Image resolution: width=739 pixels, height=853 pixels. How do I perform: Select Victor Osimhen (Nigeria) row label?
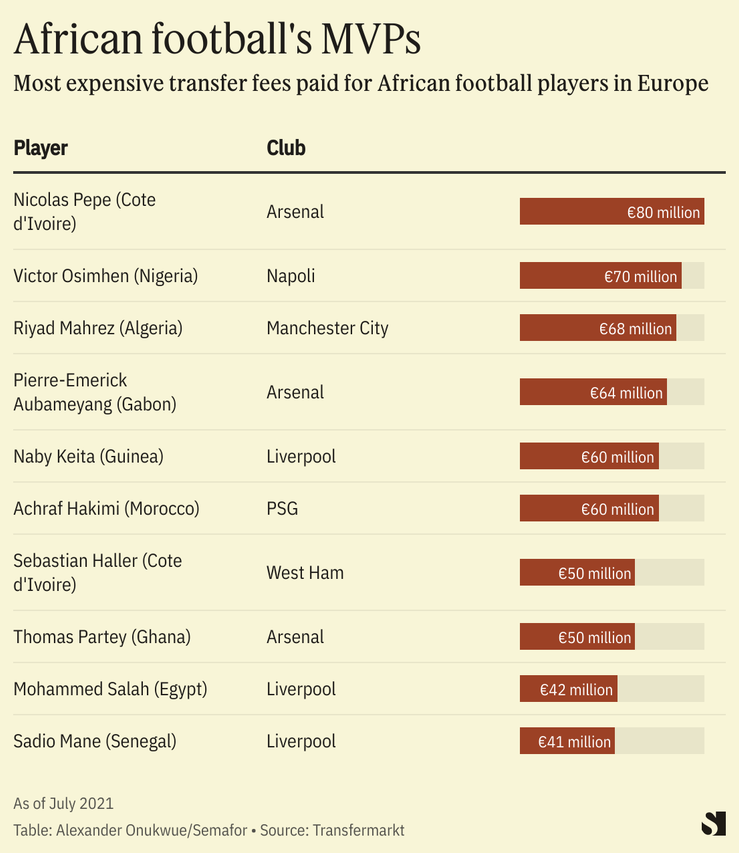coord(106,276)
